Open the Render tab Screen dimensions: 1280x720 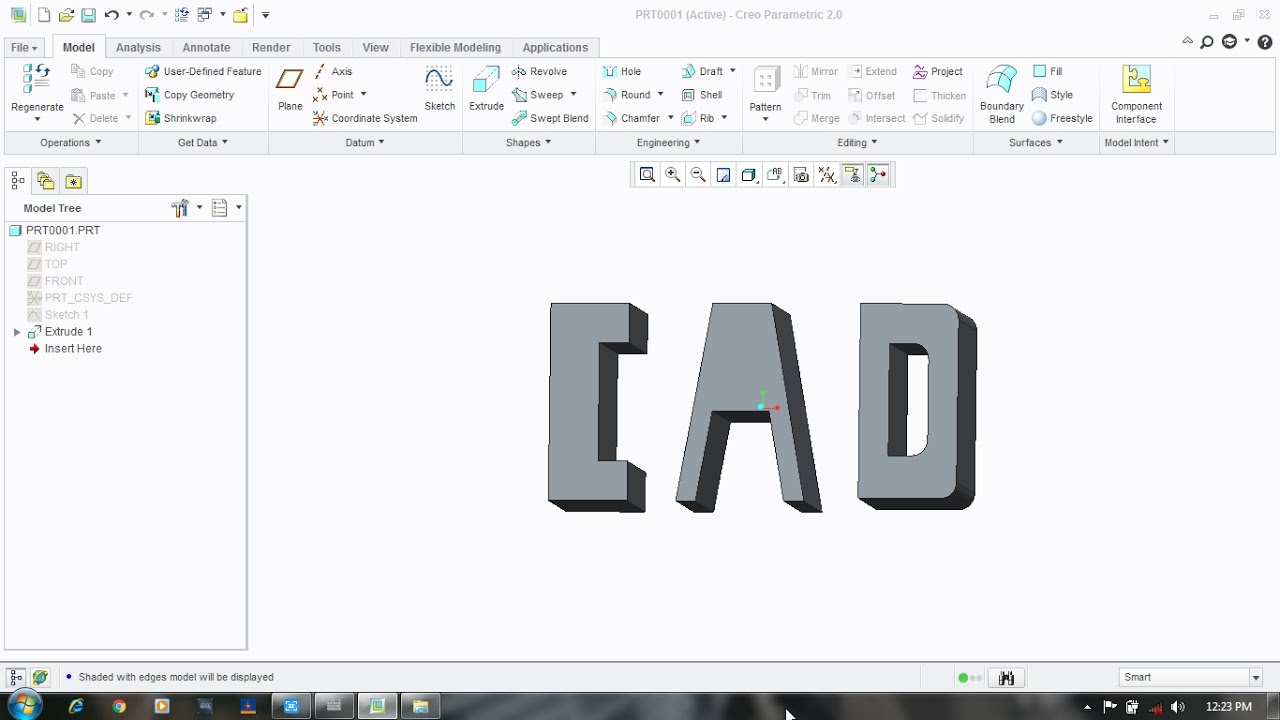(271, 48)
